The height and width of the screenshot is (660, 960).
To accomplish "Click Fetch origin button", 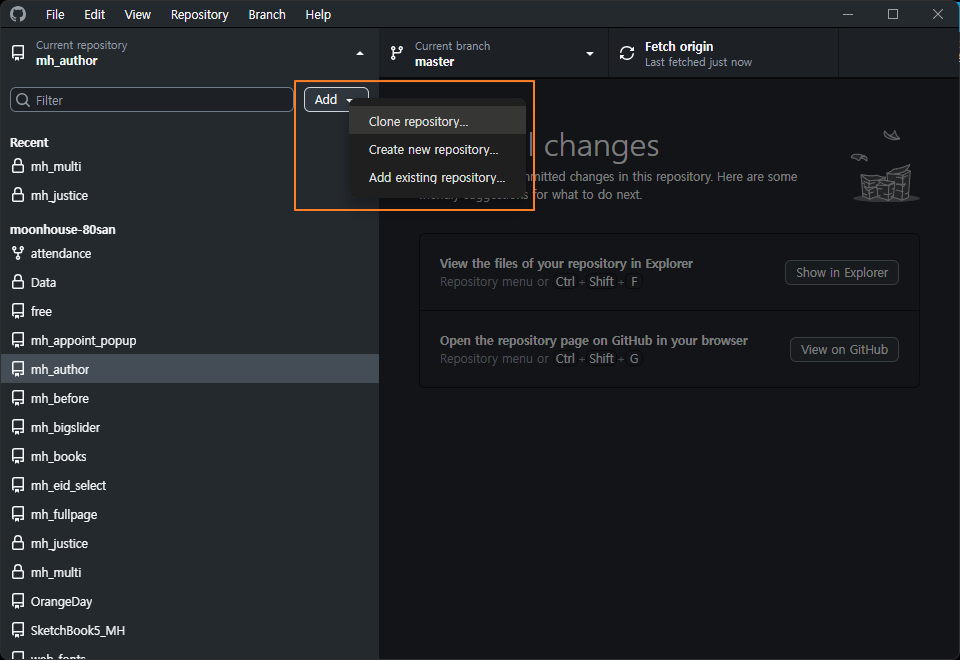I will [x=723, y=53].
